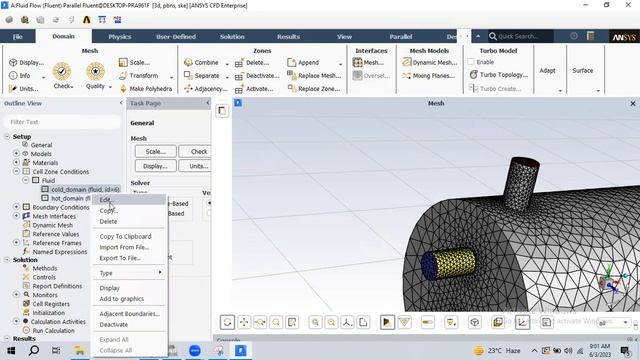Screen dimensions: 640x360
Task: Expand the Models tree node
Action: (16, 153)
